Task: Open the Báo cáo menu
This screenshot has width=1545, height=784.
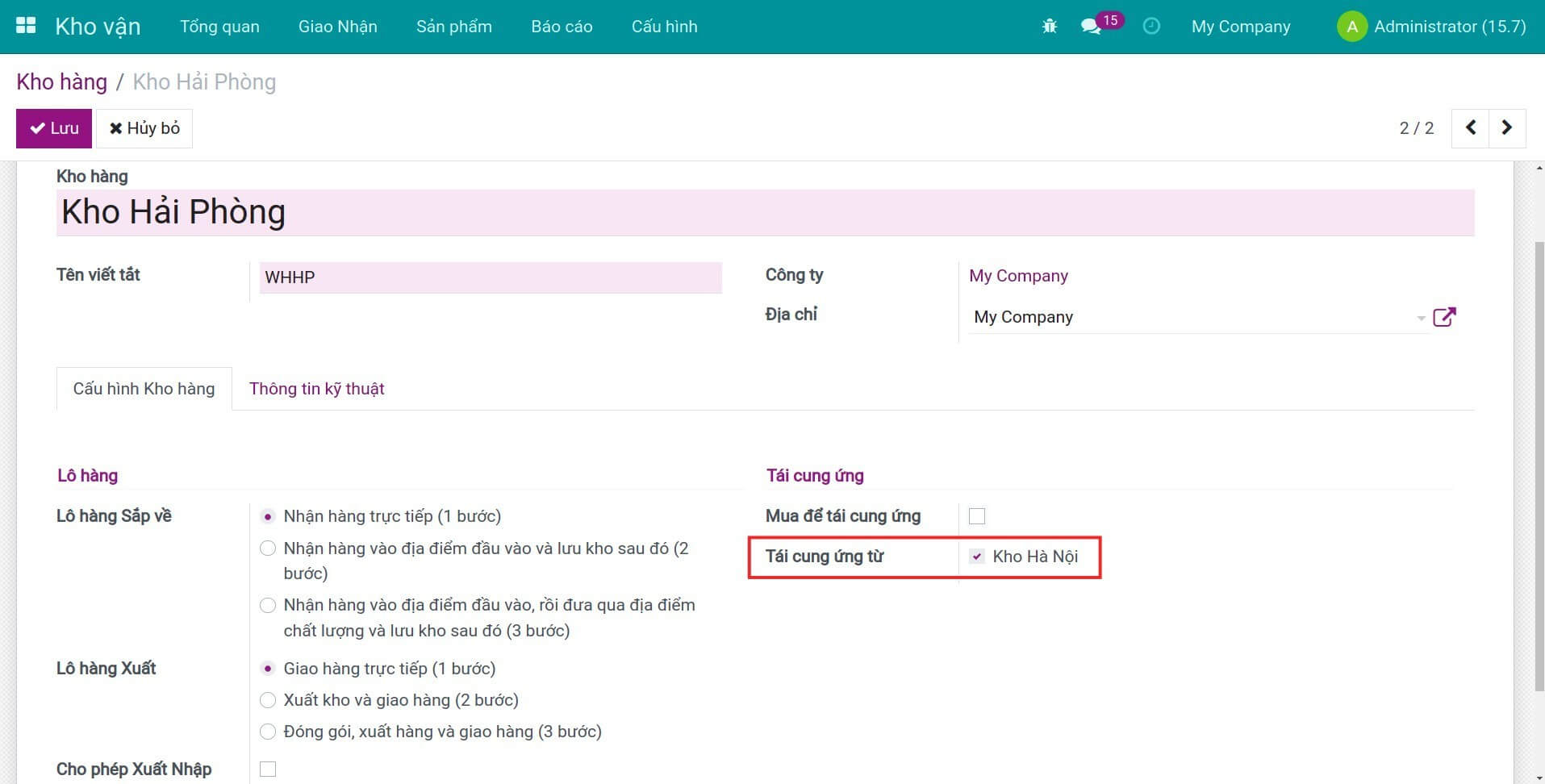Action: point(562,27)
